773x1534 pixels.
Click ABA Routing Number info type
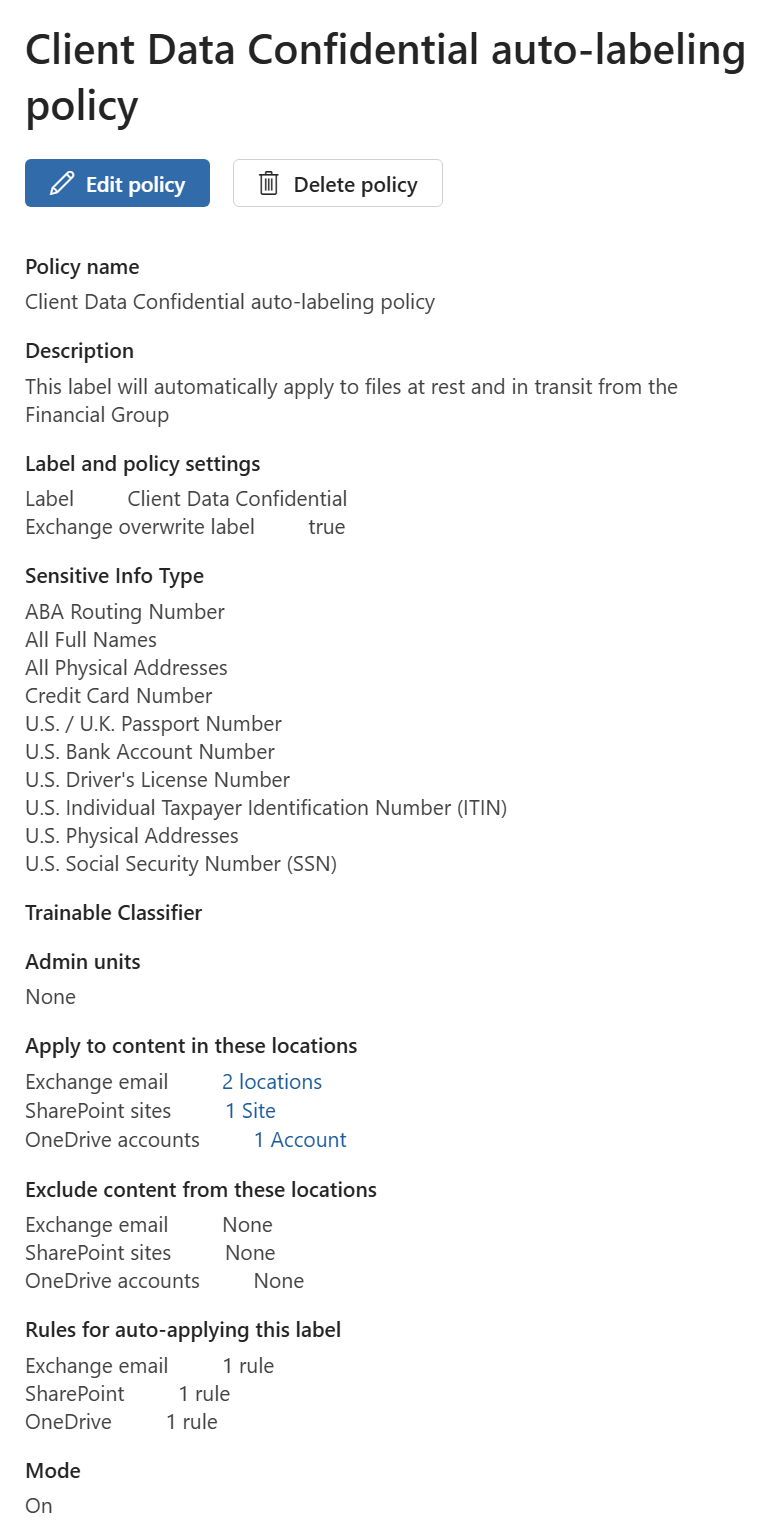[x=125, y=612]
